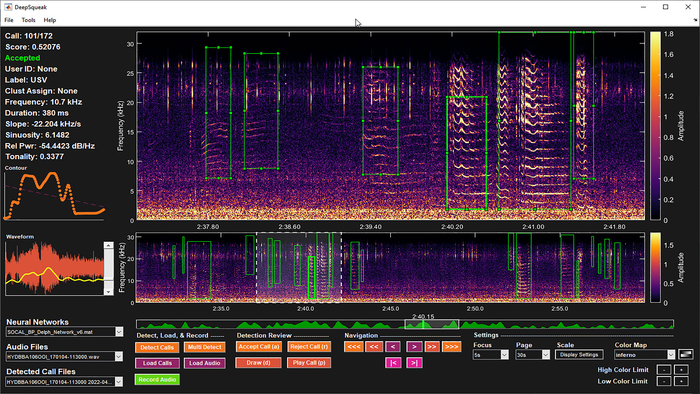Jump to last call with >| button
The width and height of the screenshot is (700, 394).
tap(414, 363)
